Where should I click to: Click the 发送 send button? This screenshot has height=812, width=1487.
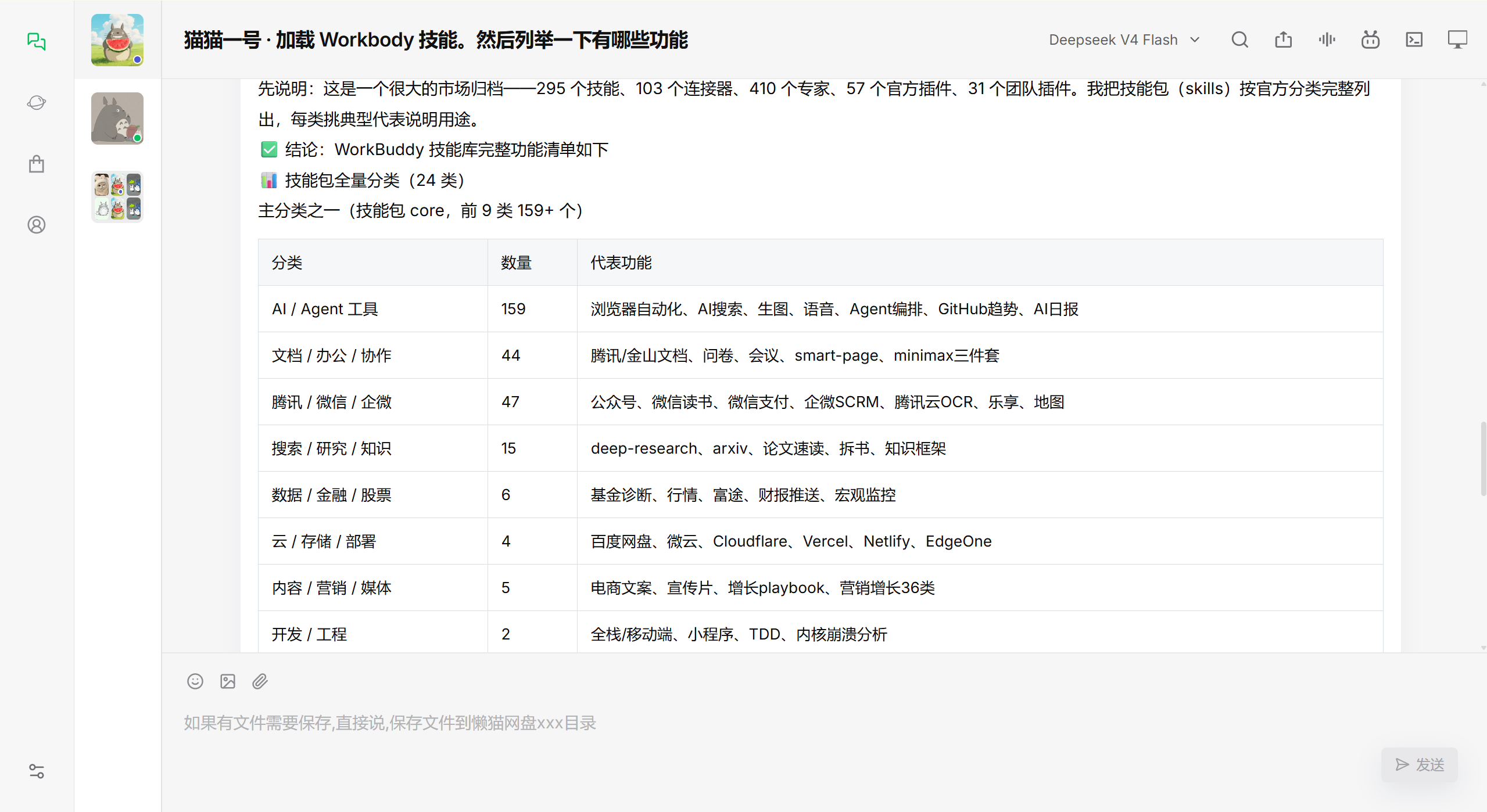pyautogui.click(x=1420, y=764)
